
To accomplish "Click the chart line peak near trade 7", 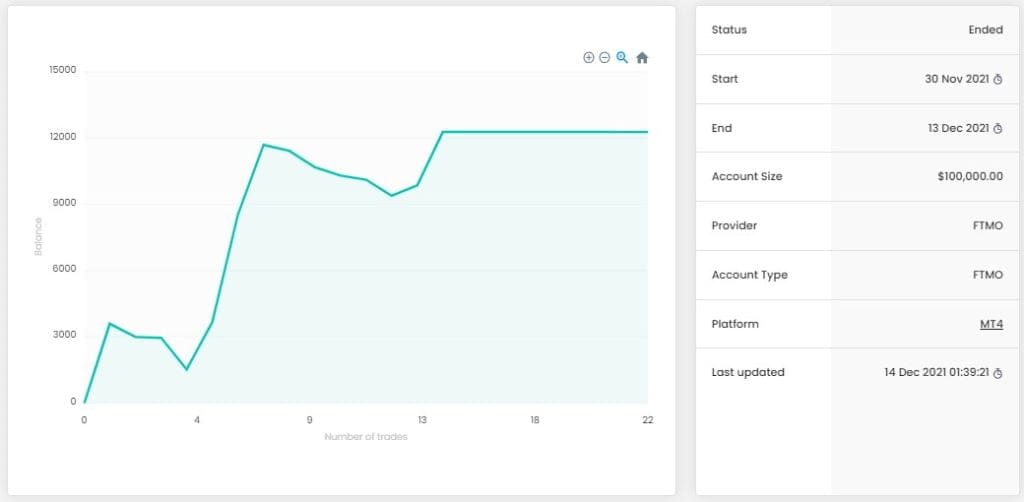I will (264, 145).
